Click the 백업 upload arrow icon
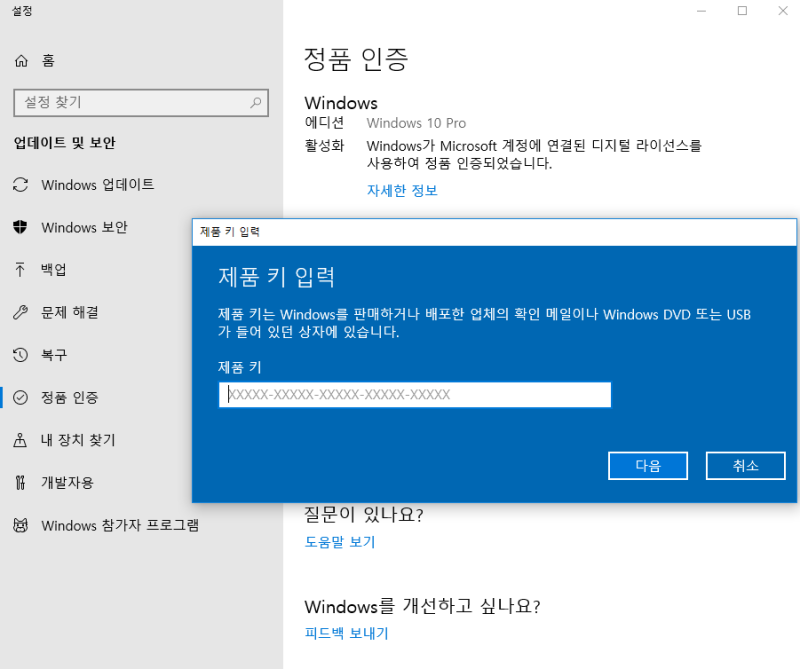This screenshot has width=800, height=669. coord(20,269)
